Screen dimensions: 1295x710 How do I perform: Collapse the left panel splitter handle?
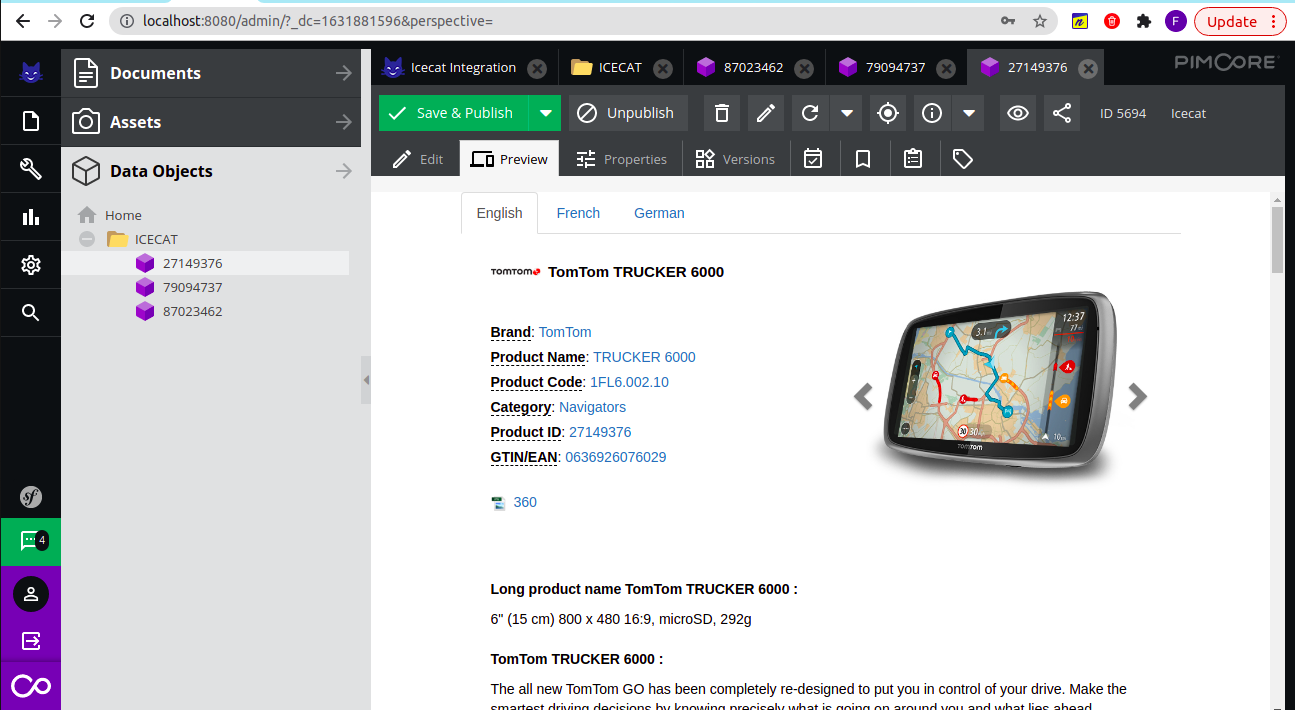tap(366, 380)
